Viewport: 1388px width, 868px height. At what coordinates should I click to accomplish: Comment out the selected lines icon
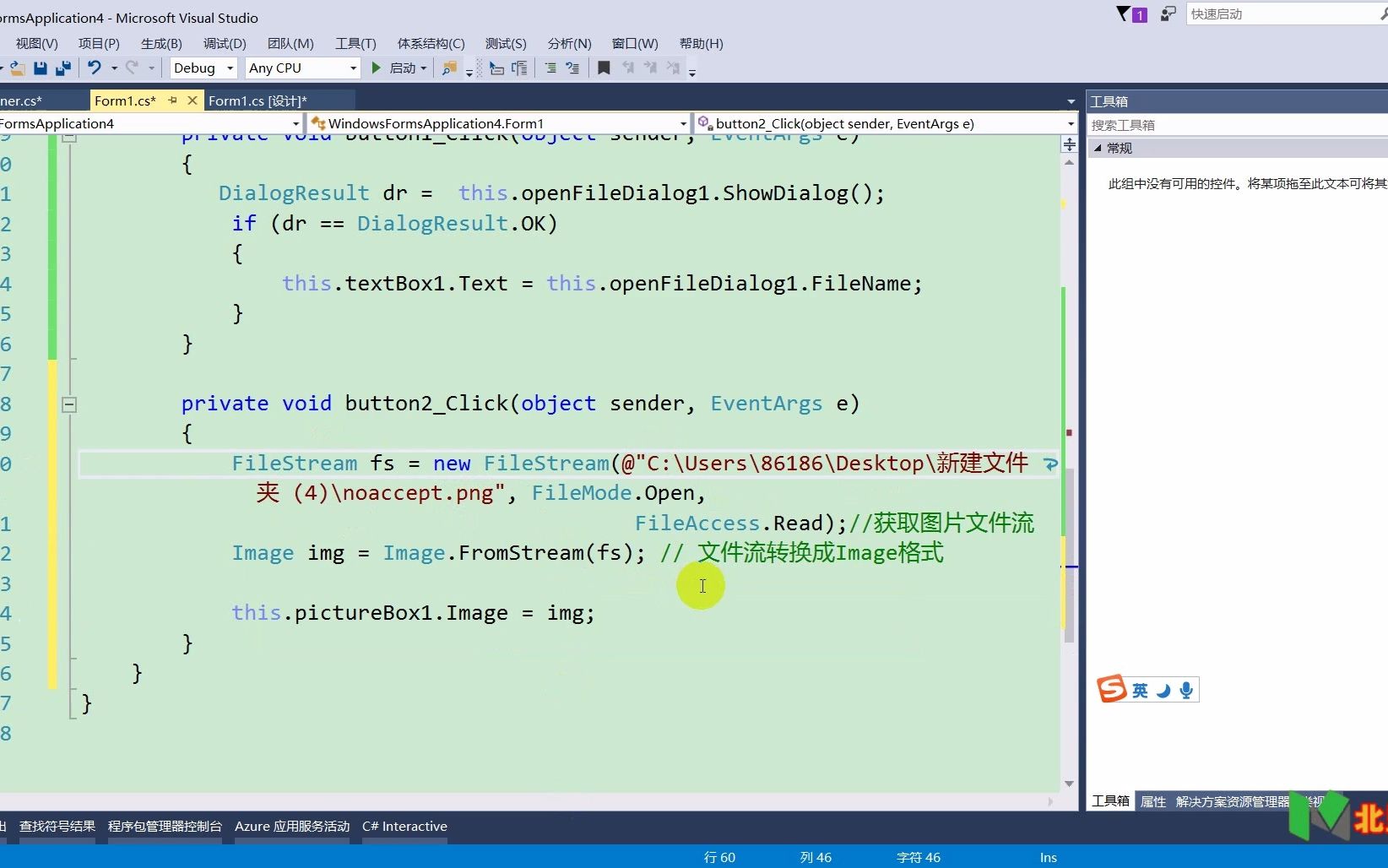point(550,68)
